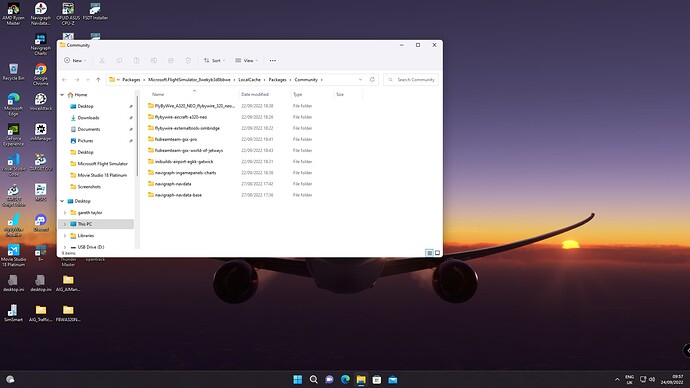Select the fsdreamteam-gsx-world-of-jetways folder
Screen dimensions: 690x388
coord(185,150)
